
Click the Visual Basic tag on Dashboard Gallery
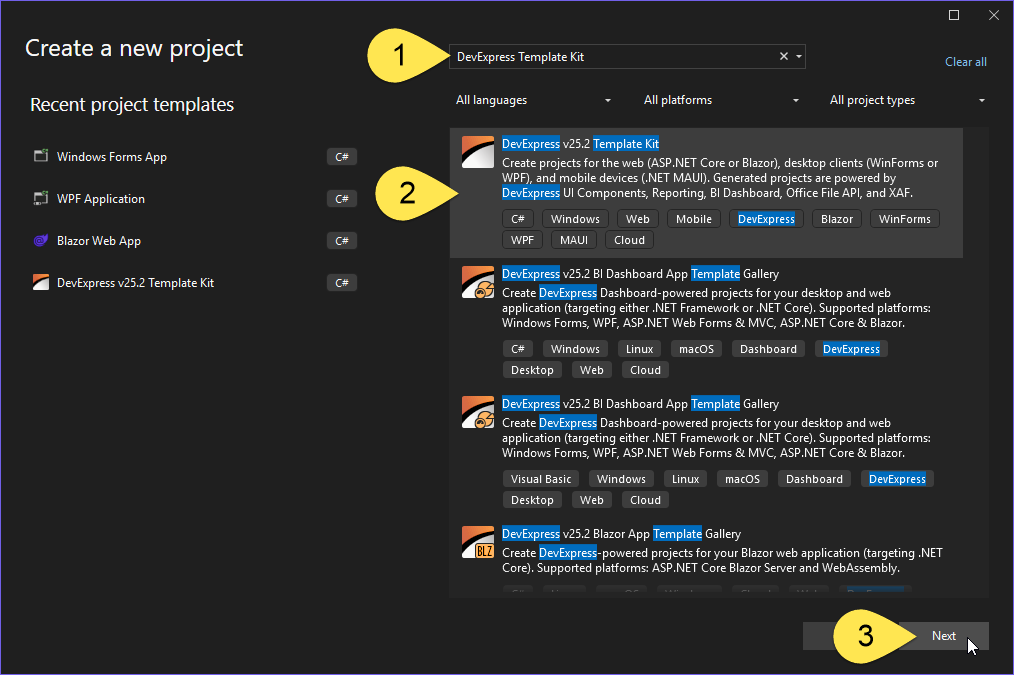pyautogui.click(x=541, y=479)
